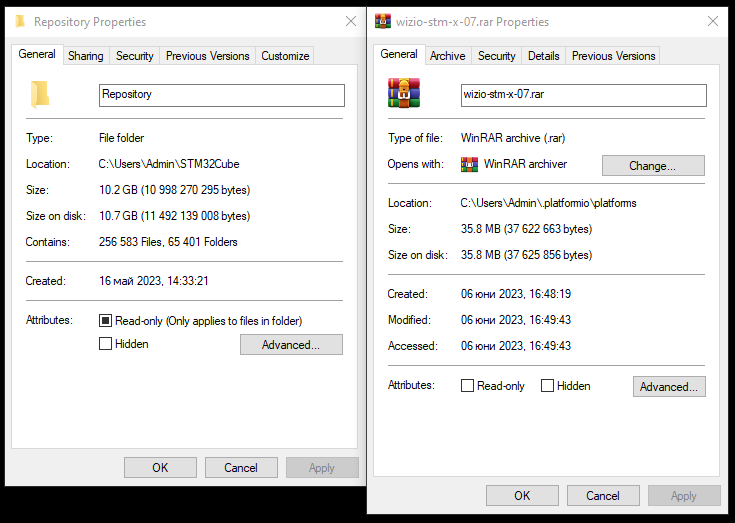Click Cancel in wizio-stm-x-07.rar Properties
The width and height of the screenshot is (735, 523).
[x=603, y=496]
